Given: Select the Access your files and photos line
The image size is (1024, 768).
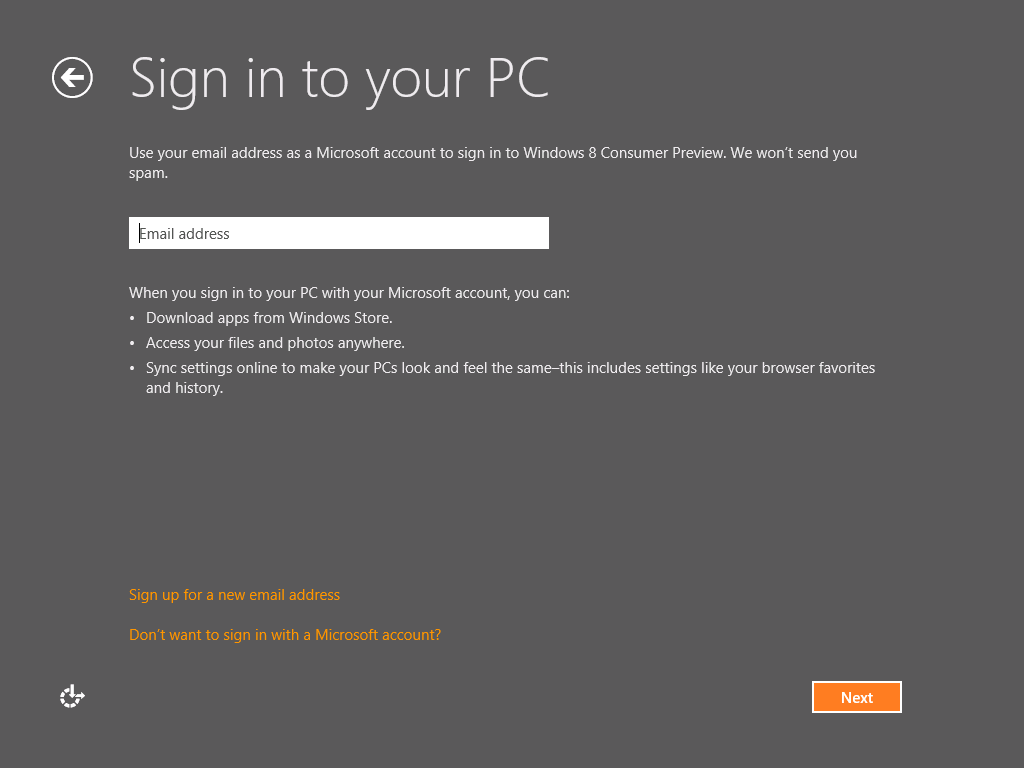Looking at the screenshot, I should [x=275, y=343].
